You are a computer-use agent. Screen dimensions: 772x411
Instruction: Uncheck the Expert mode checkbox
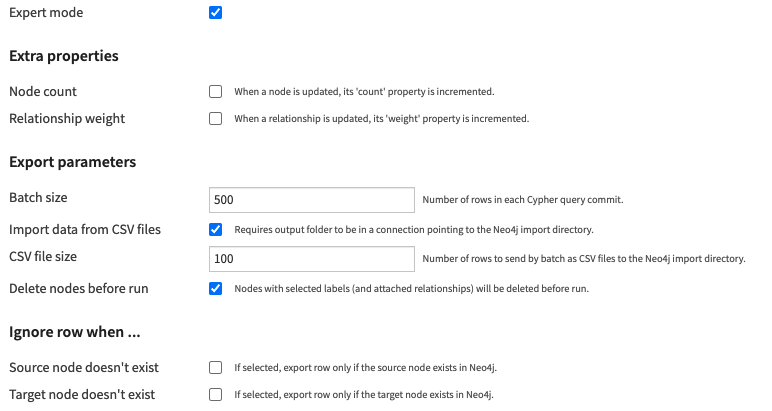(216, 13)
